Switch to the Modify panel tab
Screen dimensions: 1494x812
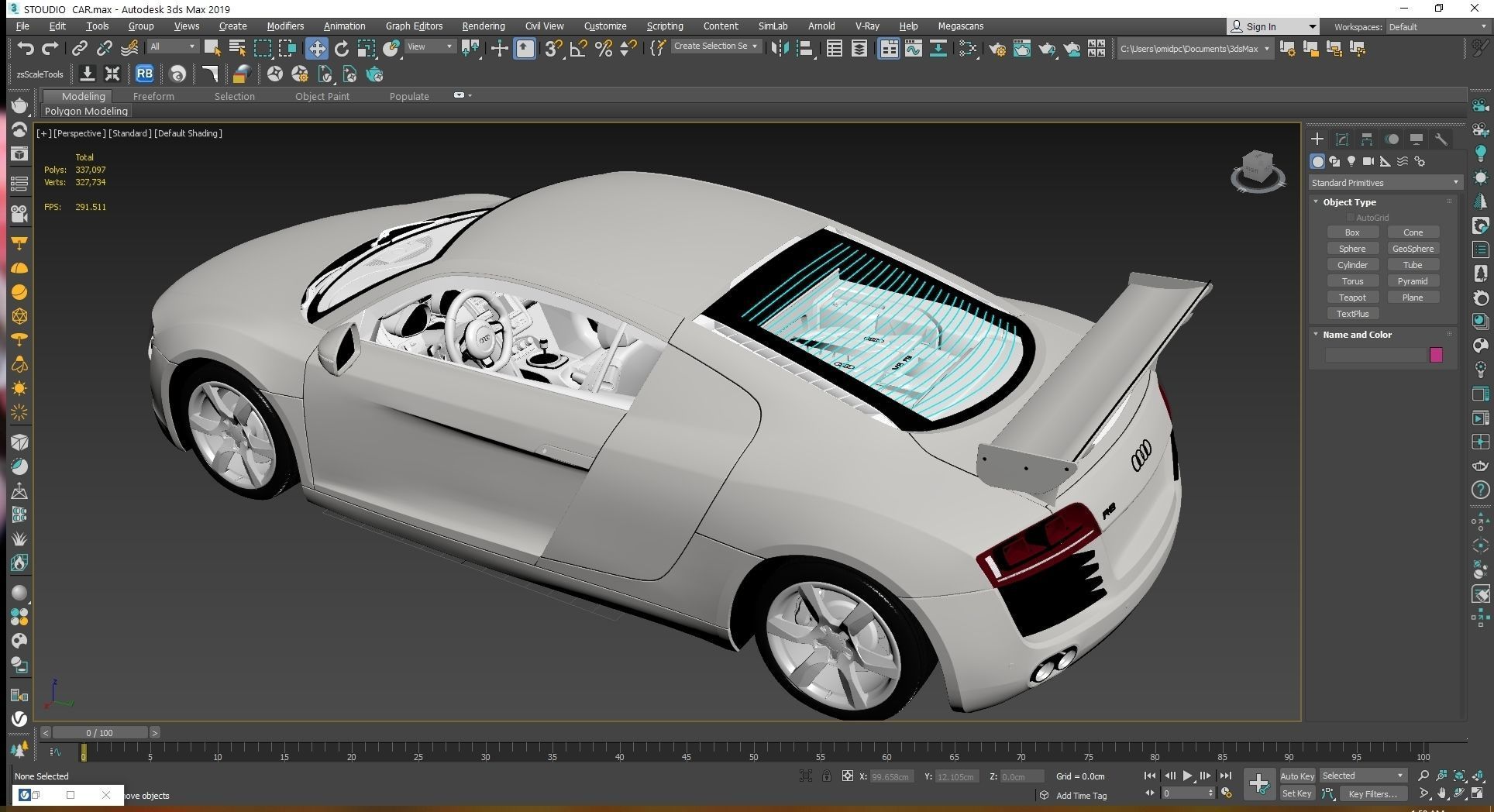tap(1342, 139)
